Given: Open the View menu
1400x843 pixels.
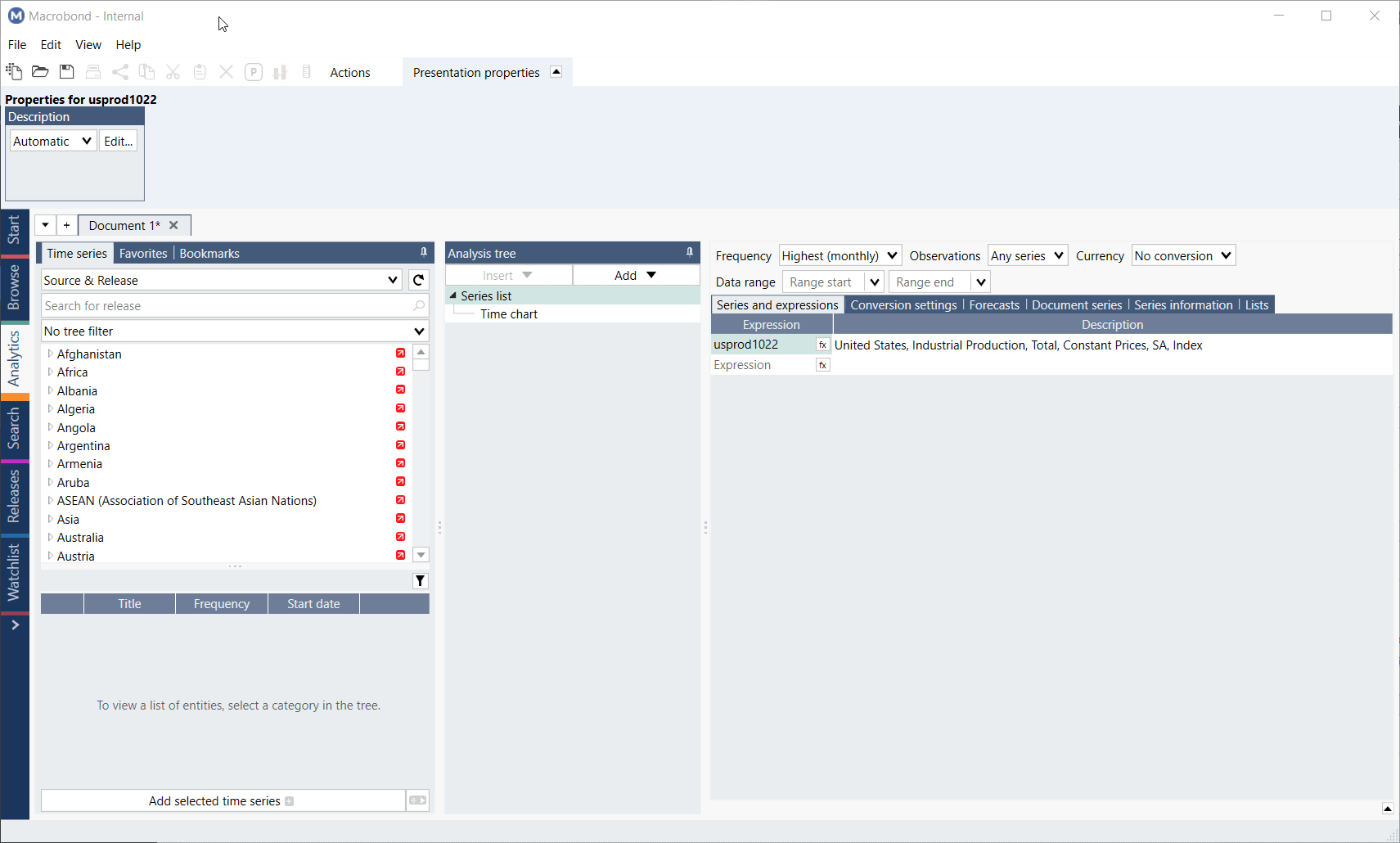Looking at the screenshot, I should pyautogui.click(x=88, y=44).
